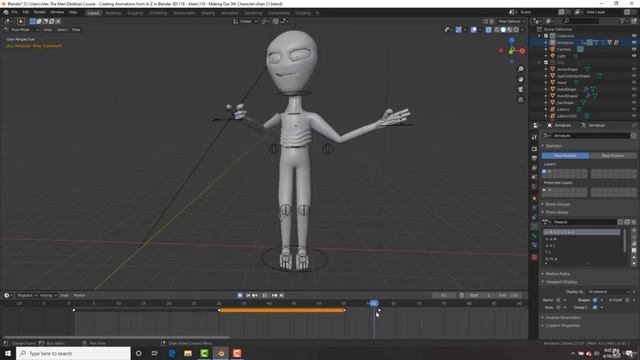Open the Playback dropdown in timeline
The image size is (640, 360).
(27, 296)
